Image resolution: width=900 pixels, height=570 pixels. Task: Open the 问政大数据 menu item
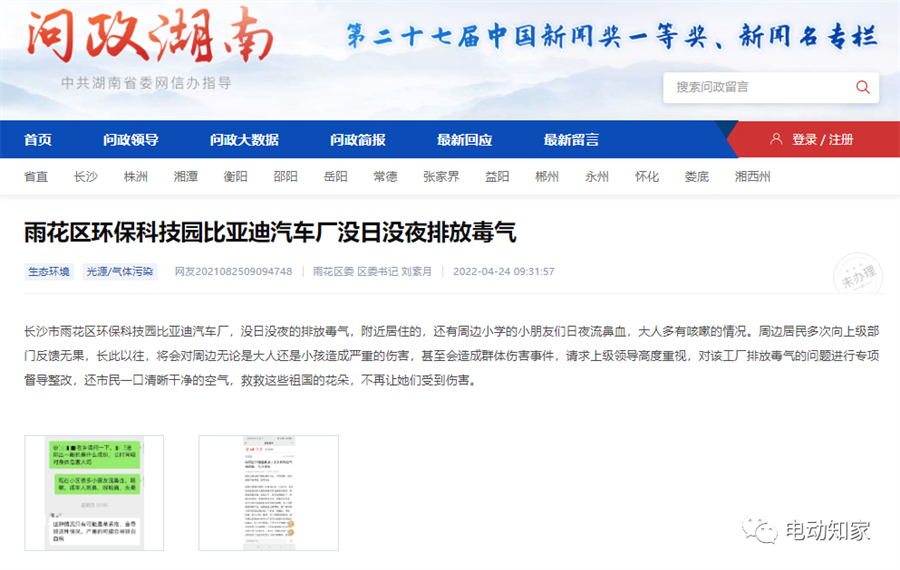point(245,139)
